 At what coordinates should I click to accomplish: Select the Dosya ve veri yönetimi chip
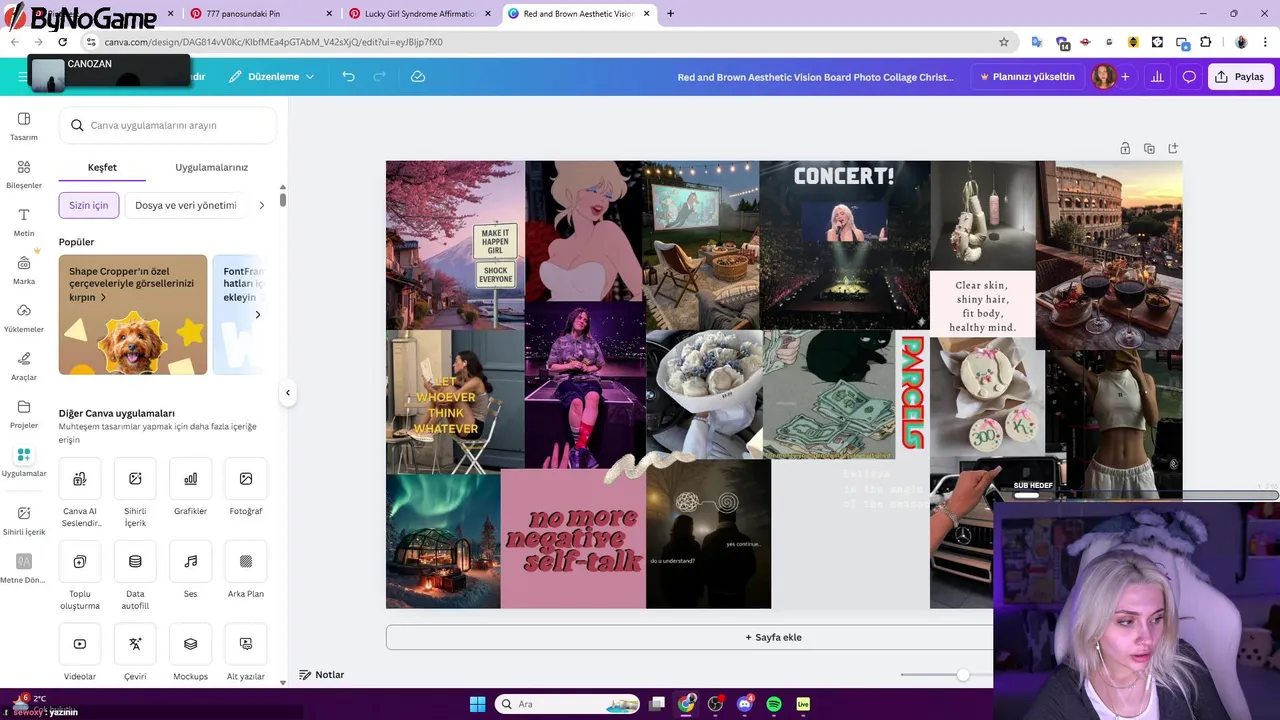pos(186,205)
